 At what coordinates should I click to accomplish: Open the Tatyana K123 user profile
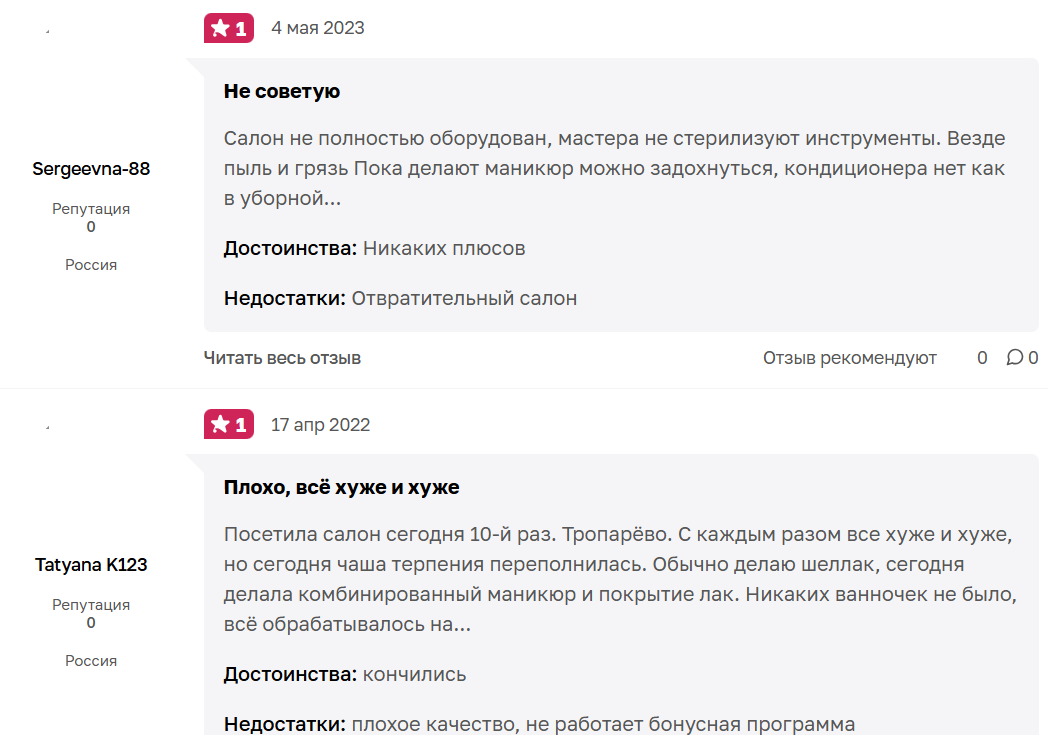(91, 565)
